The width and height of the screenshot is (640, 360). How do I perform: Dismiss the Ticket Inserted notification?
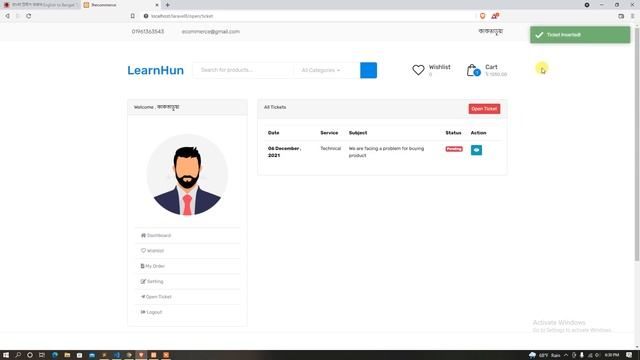coord(580,35)
